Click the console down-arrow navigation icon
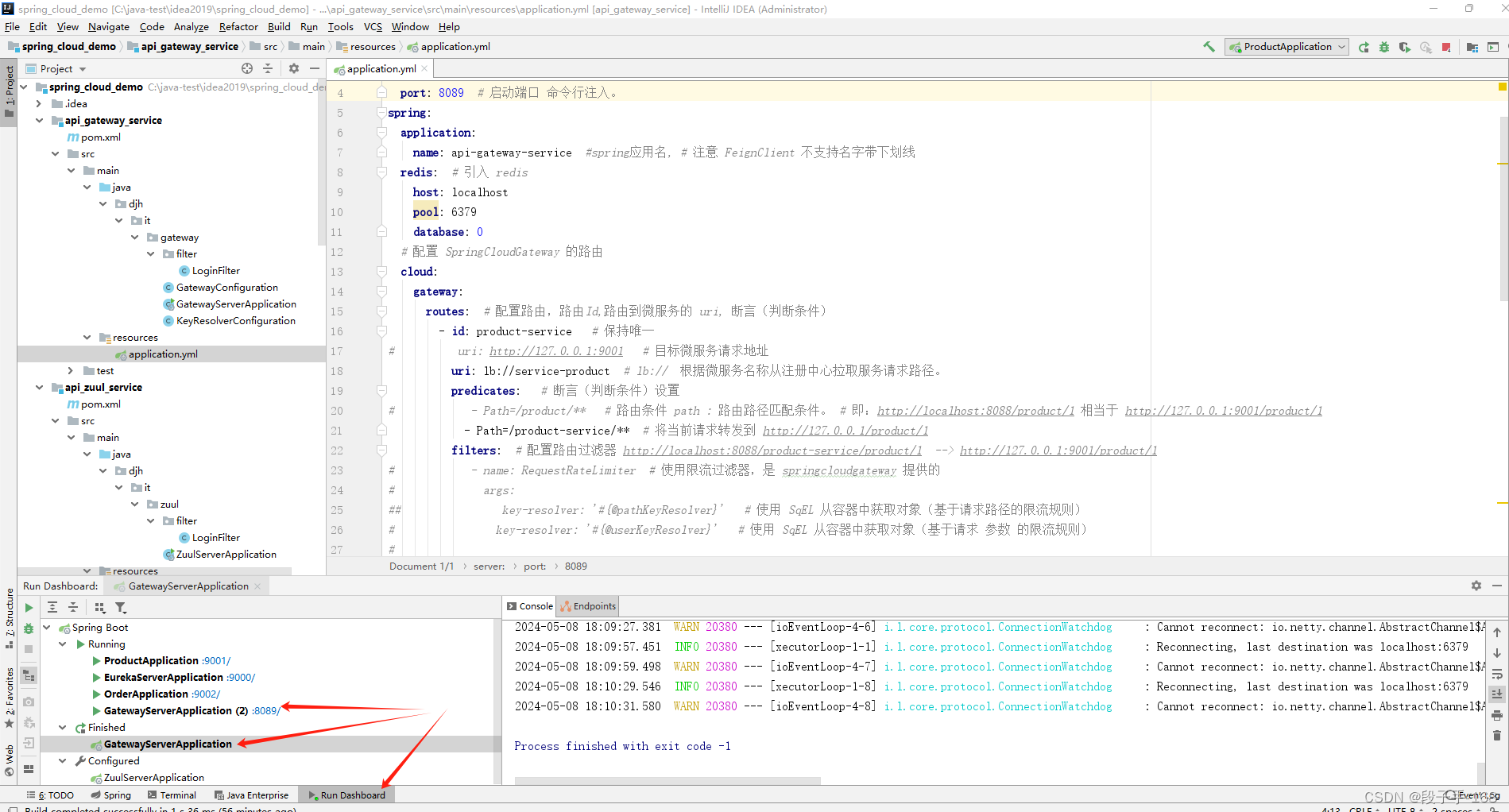 [1497, 653]
